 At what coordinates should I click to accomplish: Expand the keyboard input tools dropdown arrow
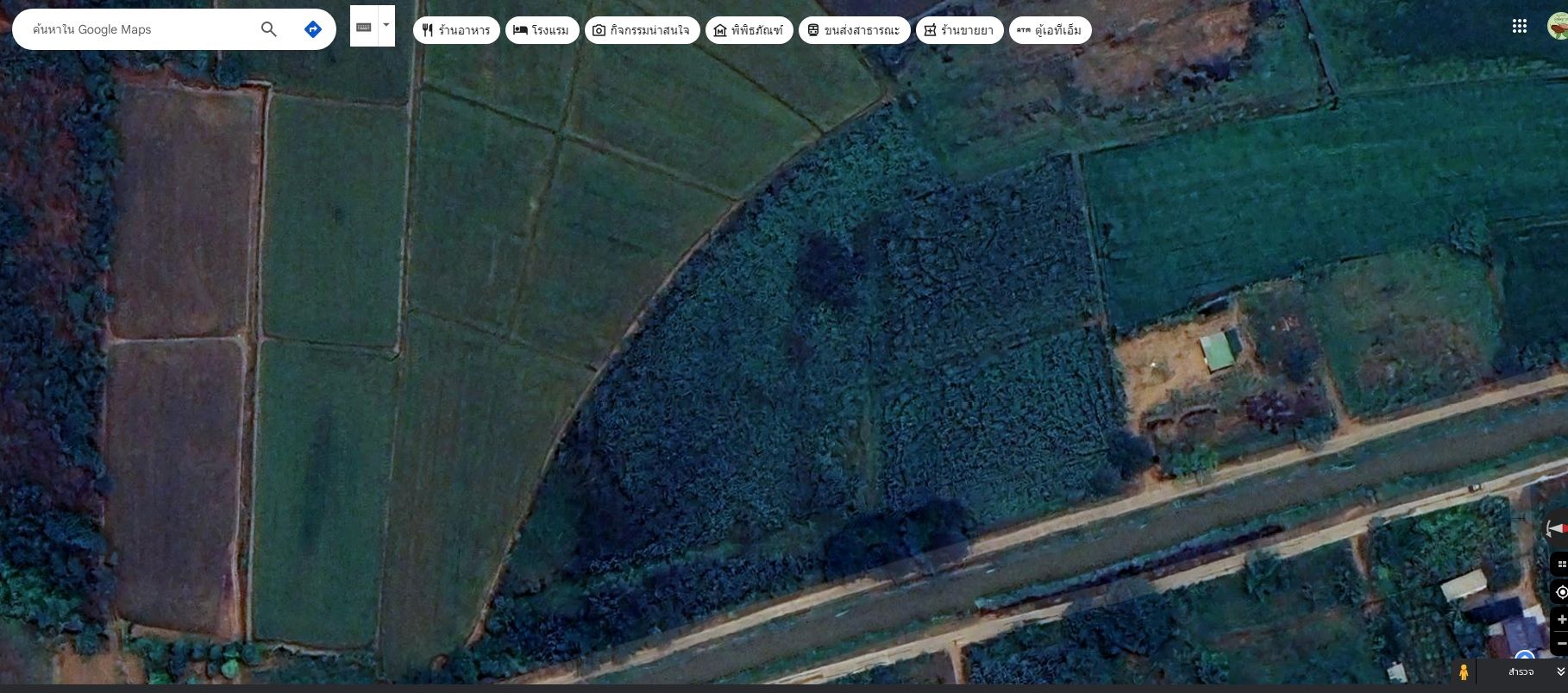tap(386, 25)
